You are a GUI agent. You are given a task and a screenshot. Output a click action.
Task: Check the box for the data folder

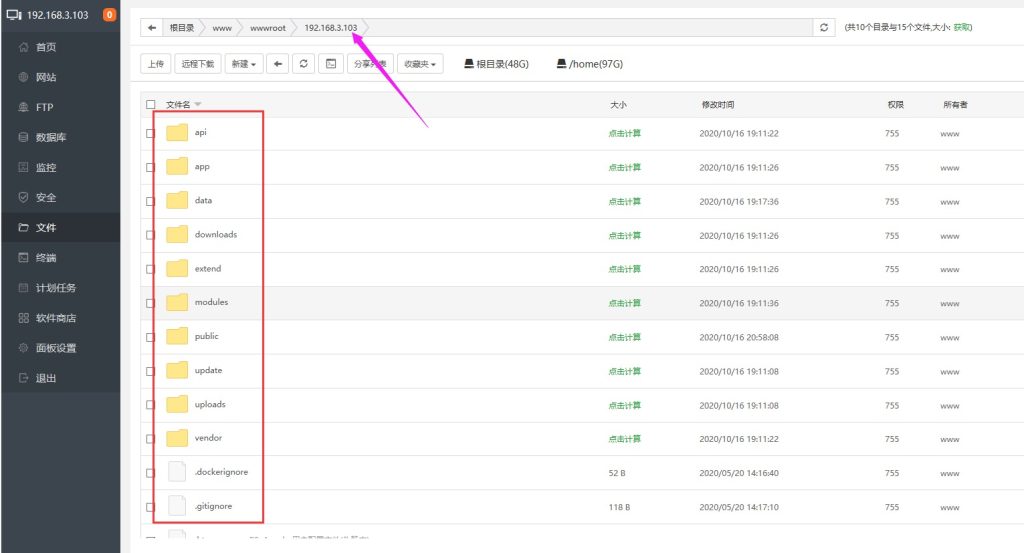pos(151,201)
